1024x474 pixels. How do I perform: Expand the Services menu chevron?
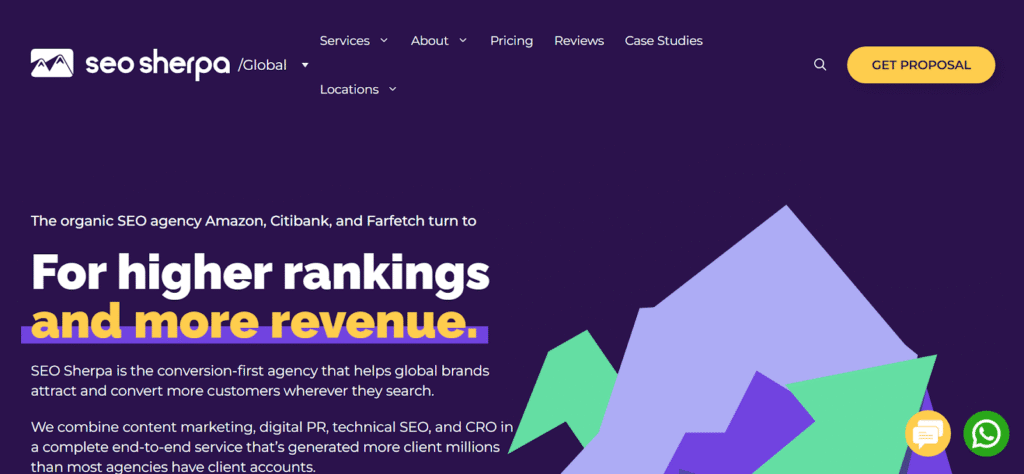click(x=384, y=40)
